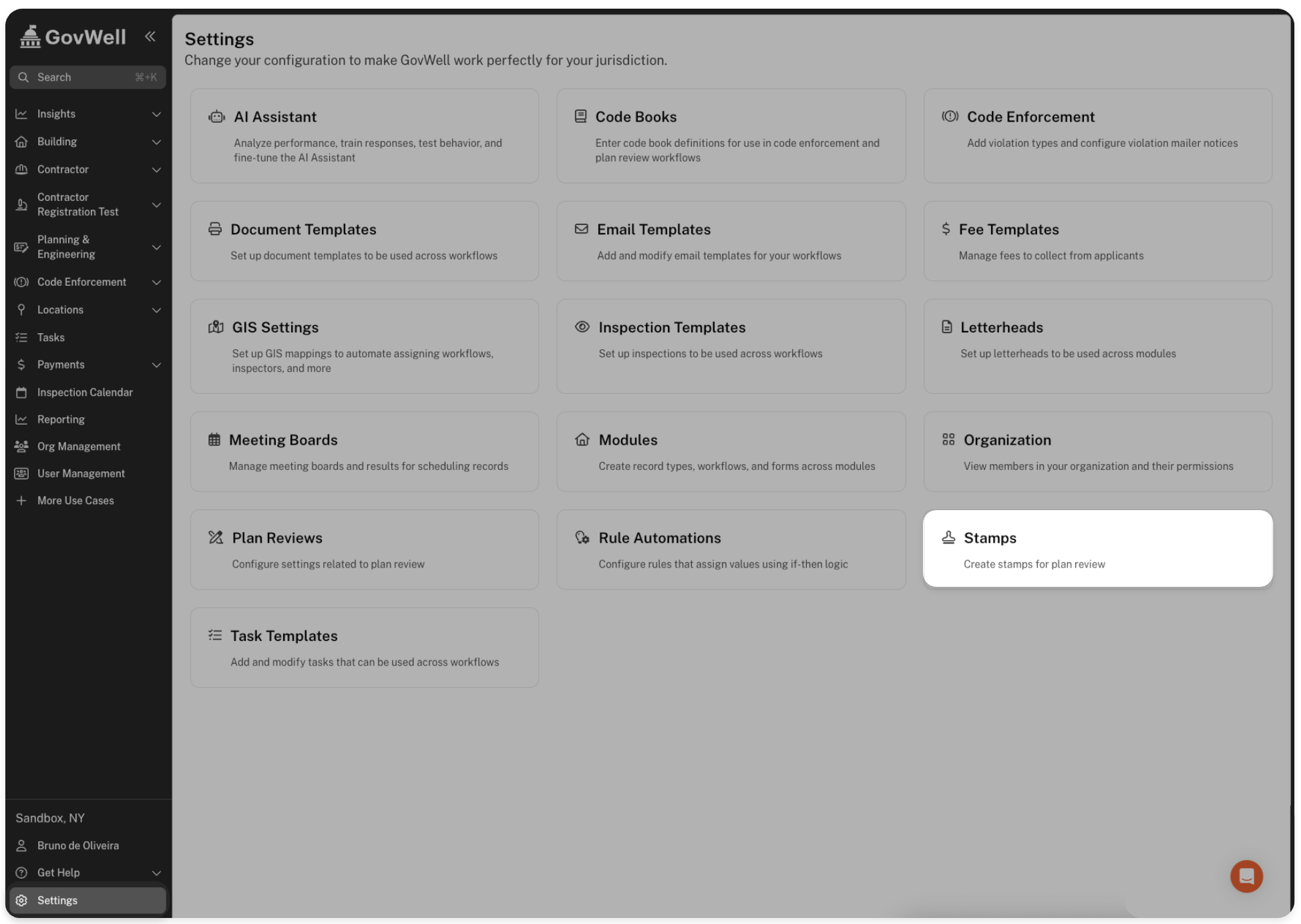Screen dimensions: 1301x924
Task: Click the Inspection Templates eye icon
Action: point(582,327)
